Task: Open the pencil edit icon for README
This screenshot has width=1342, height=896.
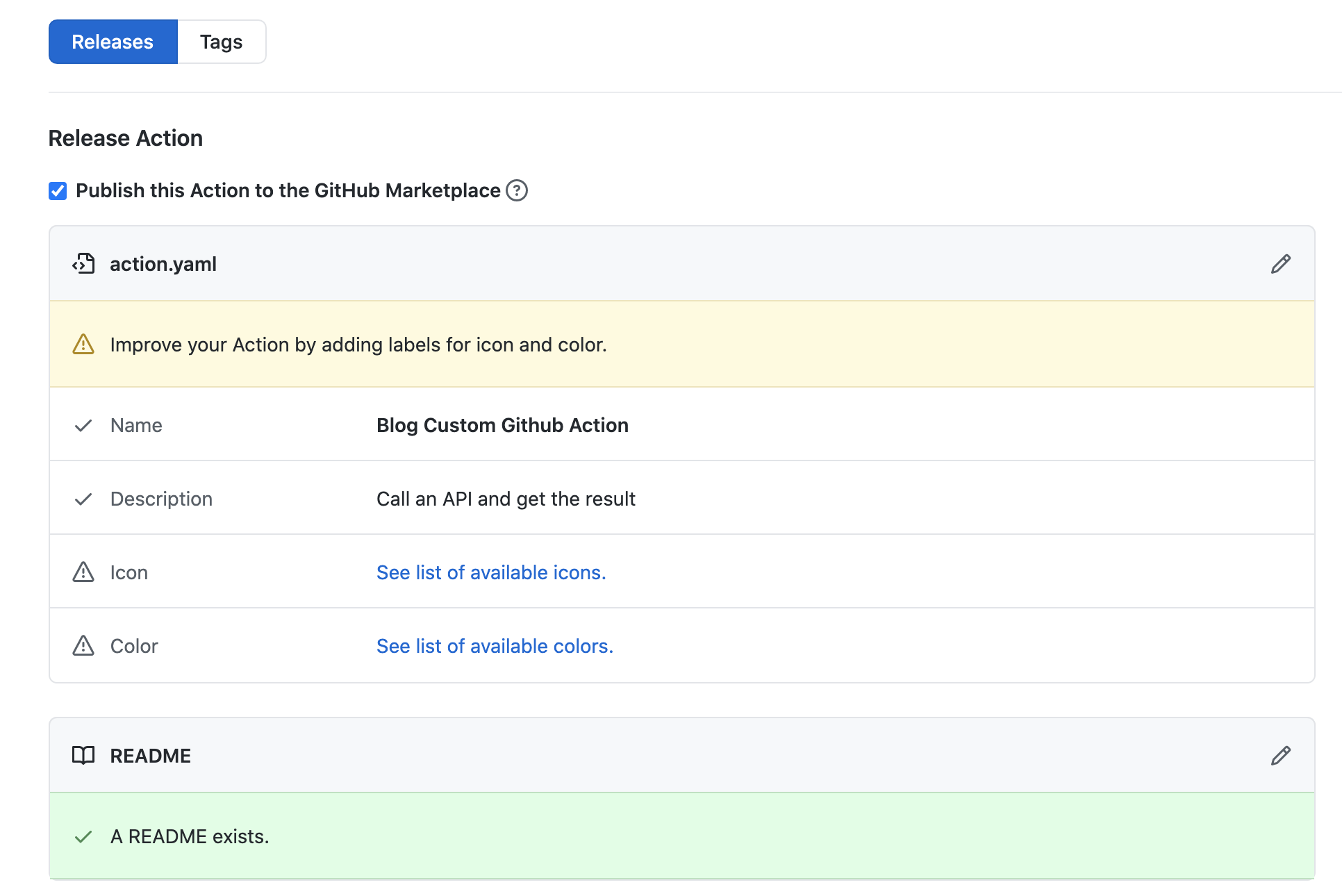Action: 1281,756
